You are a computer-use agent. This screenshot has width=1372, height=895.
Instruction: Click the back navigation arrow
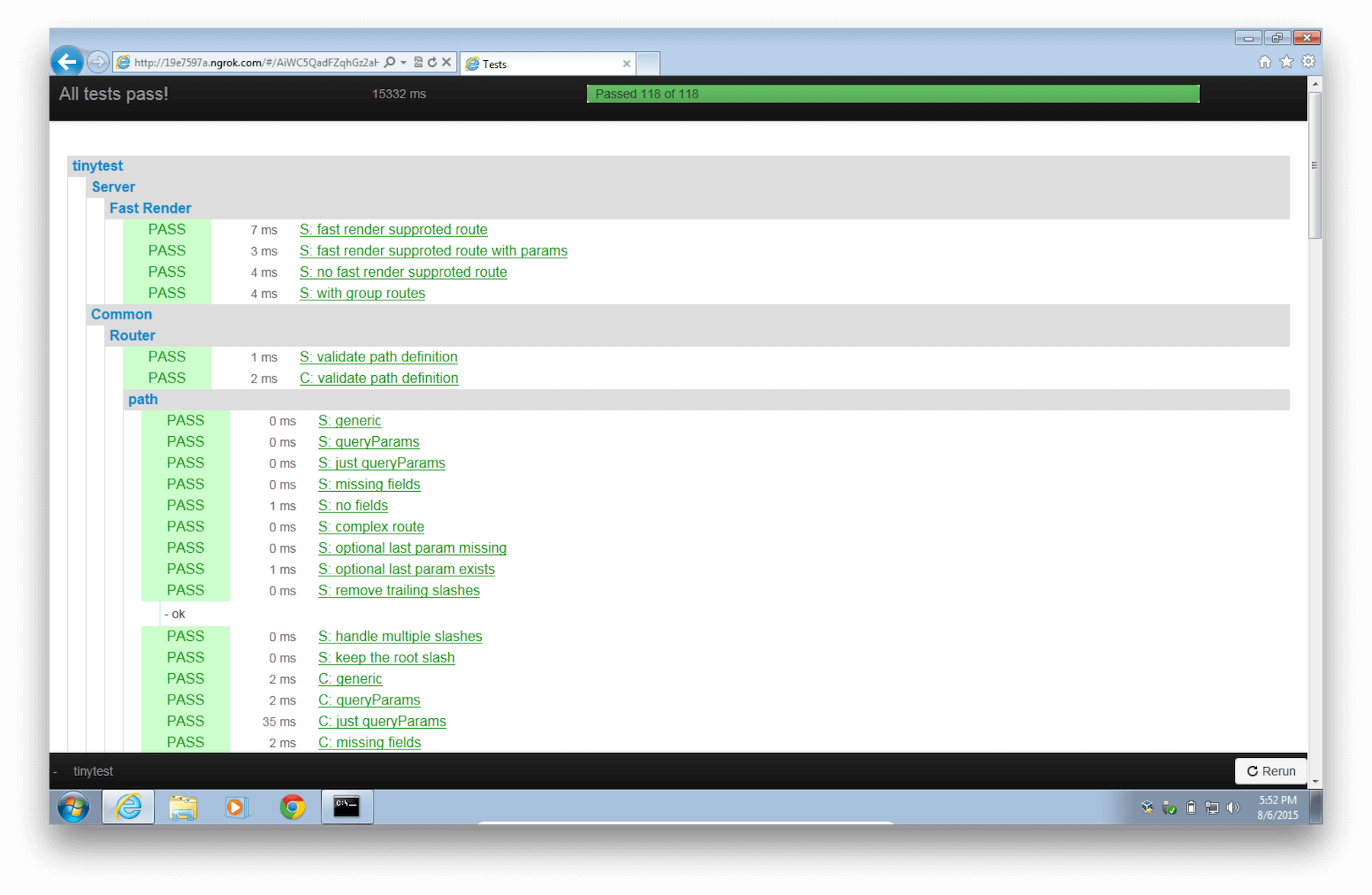point(67,62)
